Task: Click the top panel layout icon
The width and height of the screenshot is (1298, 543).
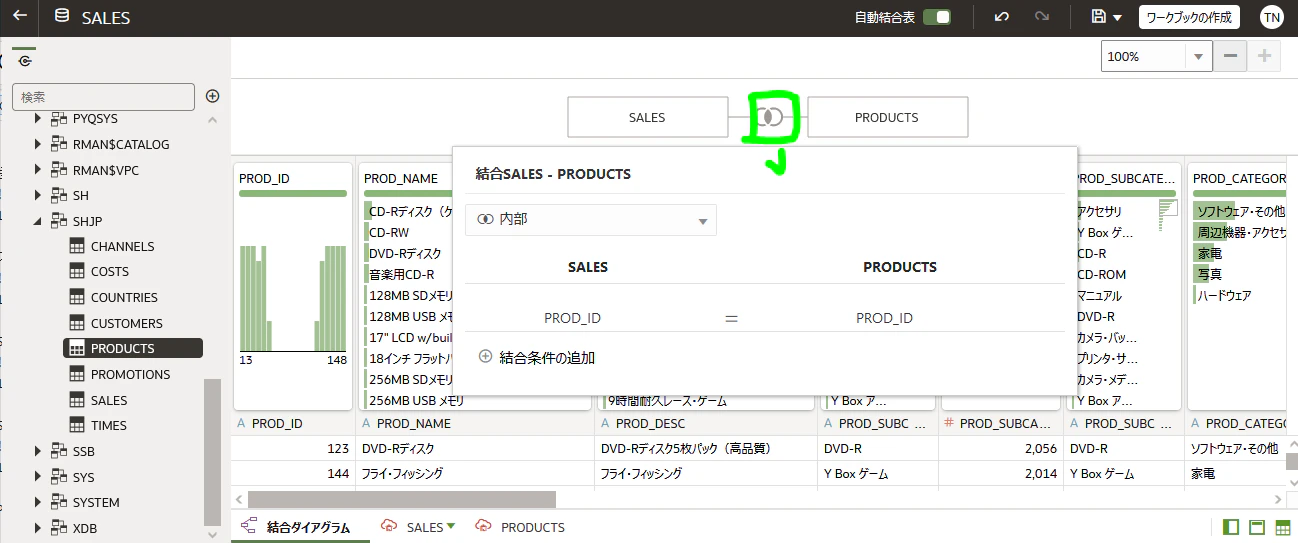Action: pyautogui.click(x=1257, y=527)
